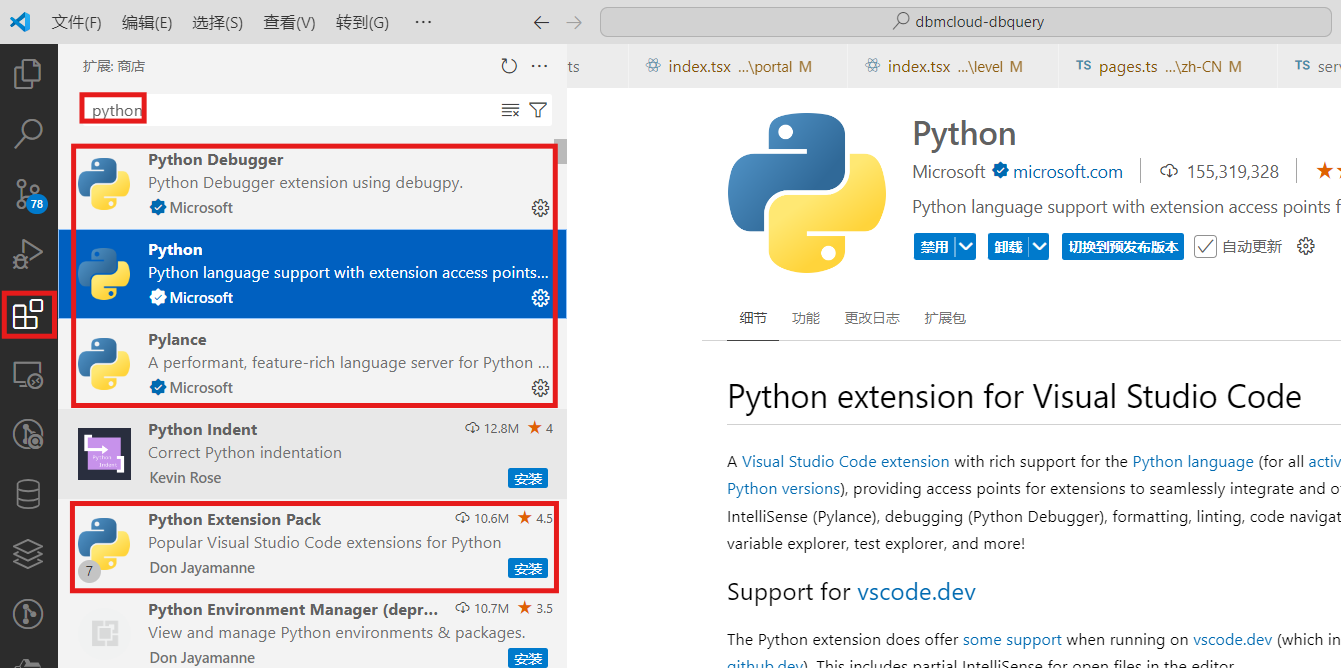Open the git inspect icon with magnifier

[28, 434]
